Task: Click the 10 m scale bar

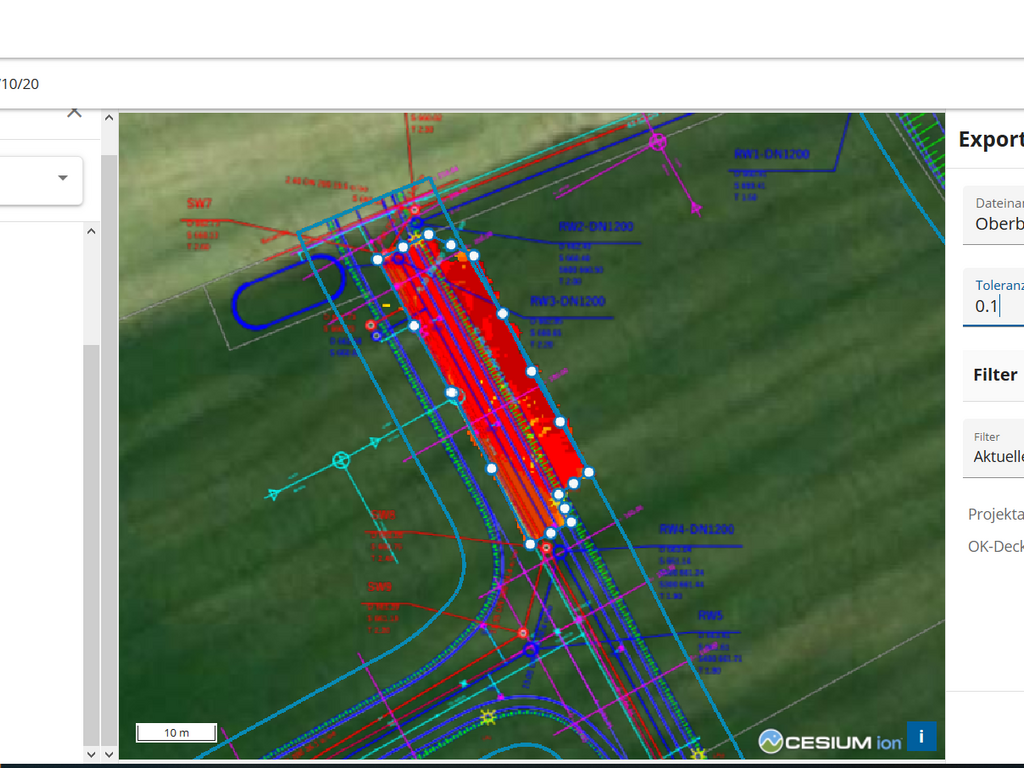Action: click(x=176, y=733)
